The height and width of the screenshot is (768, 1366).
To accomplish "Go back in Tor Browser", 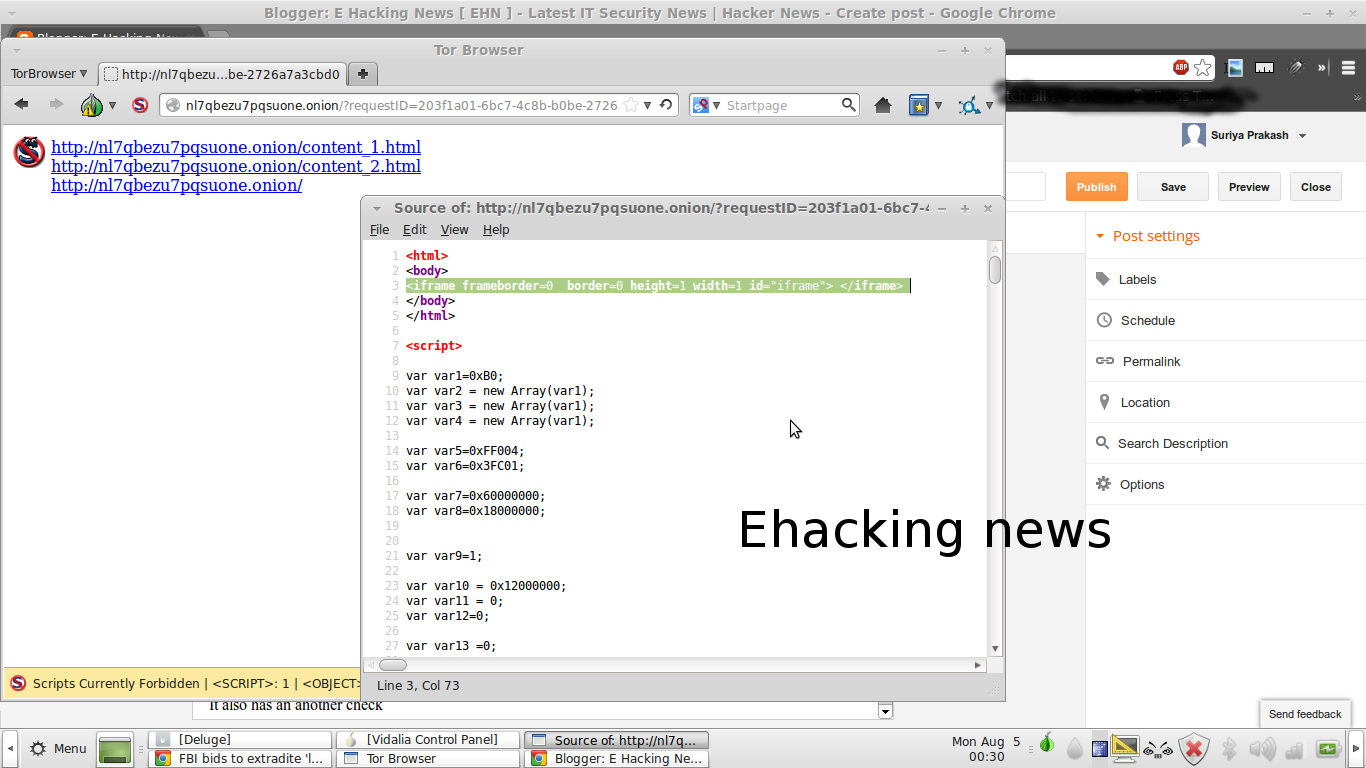I will tap(21, 105).
